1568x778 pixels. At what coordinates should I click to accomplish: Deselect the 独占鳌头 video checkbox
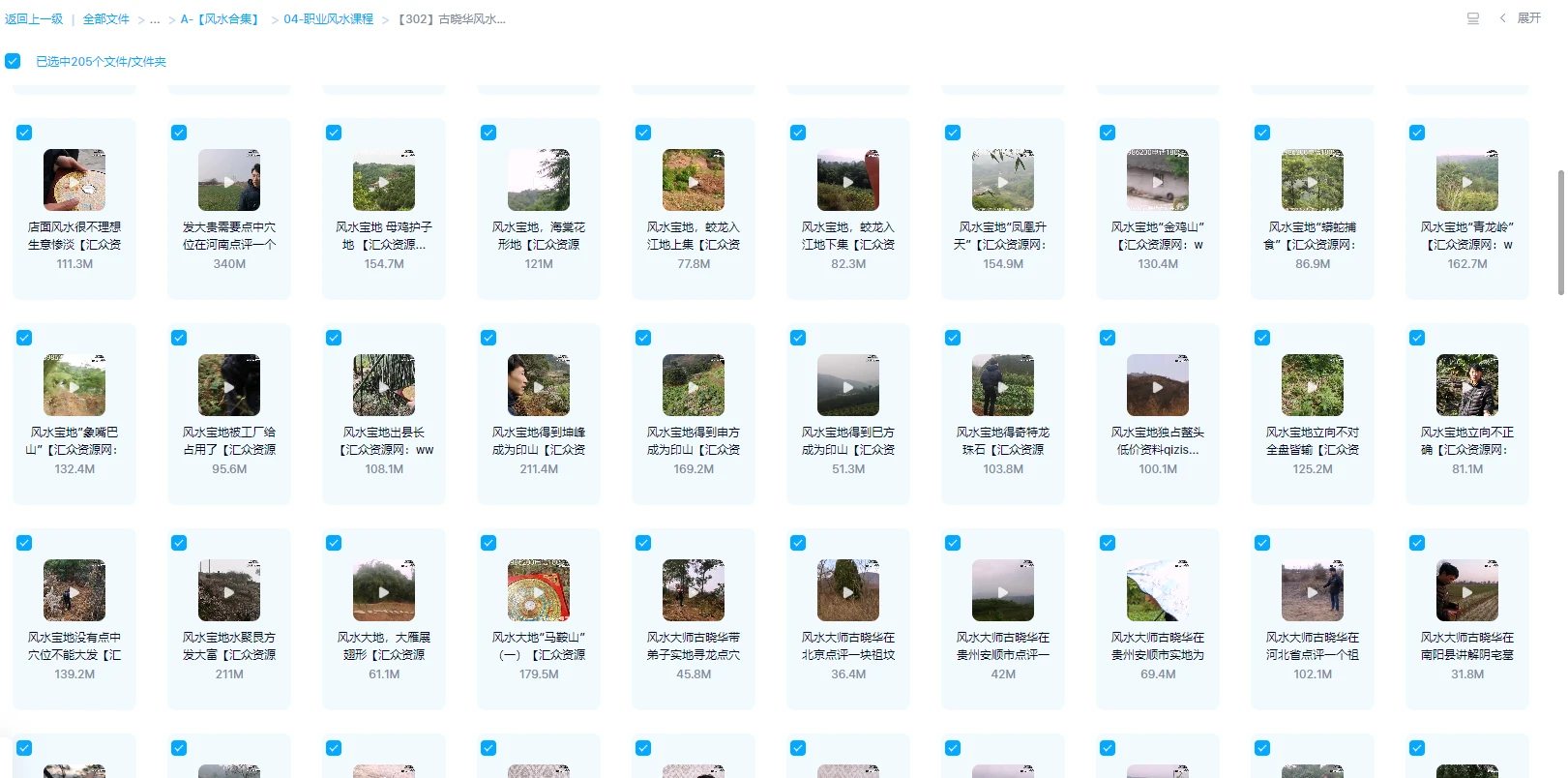pos(1108,338)
